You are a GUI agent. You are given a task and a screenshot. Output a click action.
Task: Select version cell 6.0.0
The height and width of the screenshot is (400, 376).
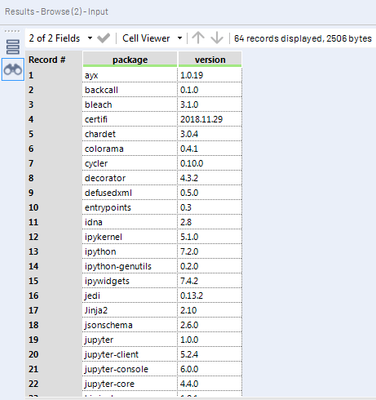pyautogui.click(x=210, y=369)
